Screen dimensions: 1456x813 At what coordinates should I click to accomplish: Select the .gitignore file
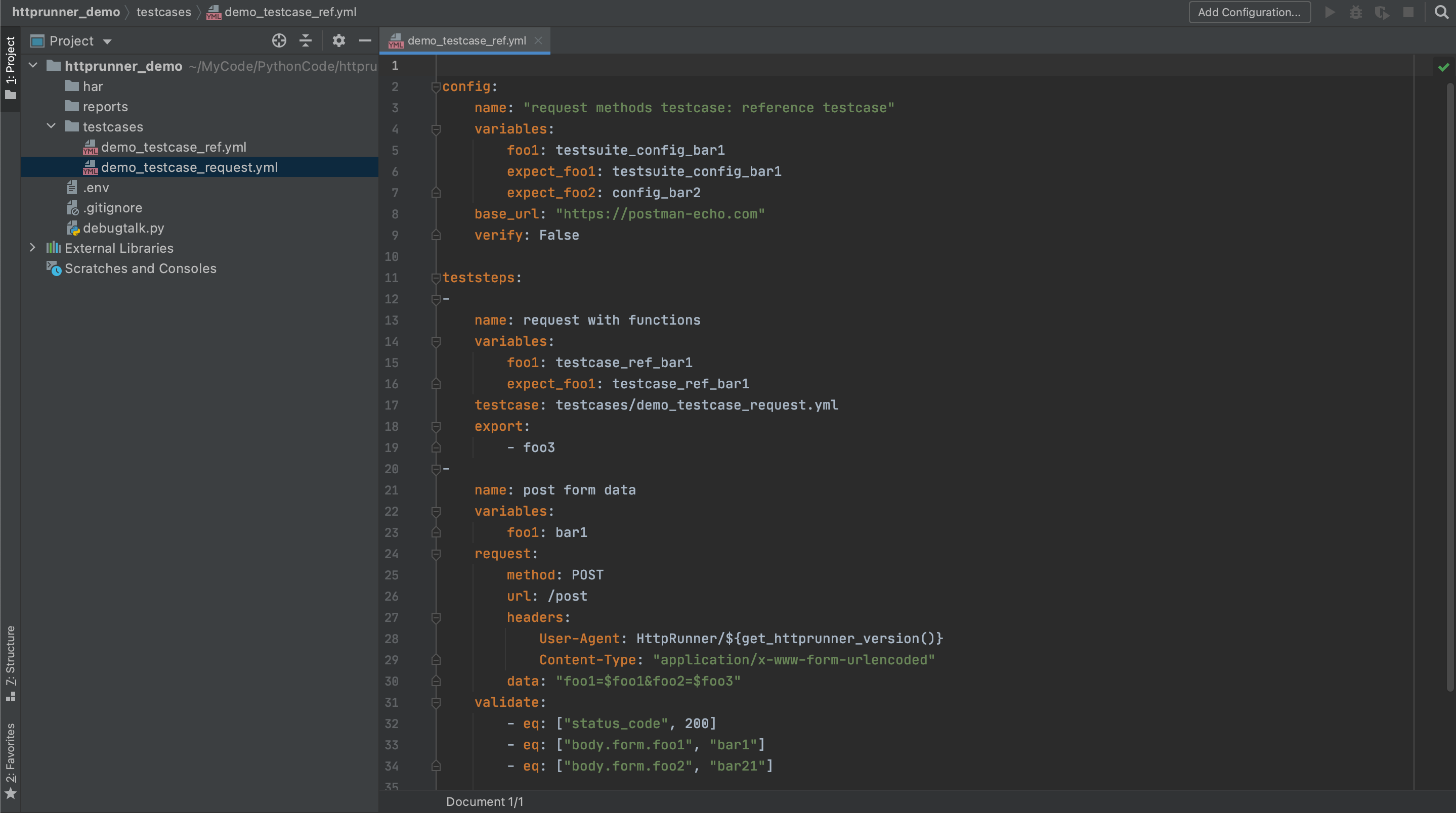(x=104, y=207)
